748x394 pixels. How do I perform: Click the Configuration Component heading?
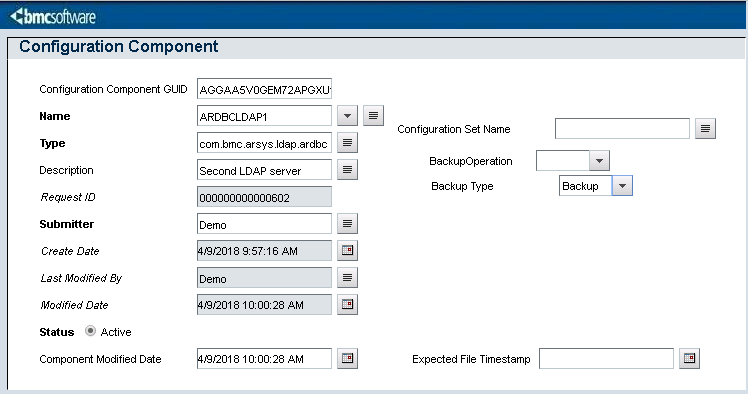pos(119,46)
